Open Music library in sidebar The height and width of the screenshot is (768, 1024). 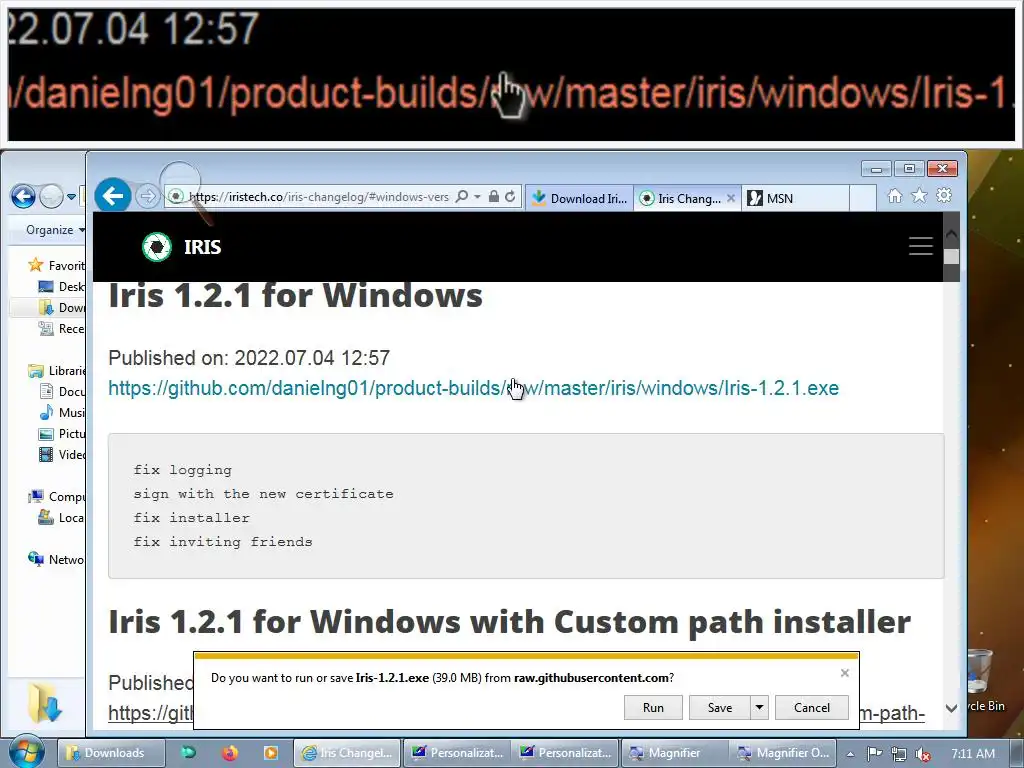coord(62,412)
